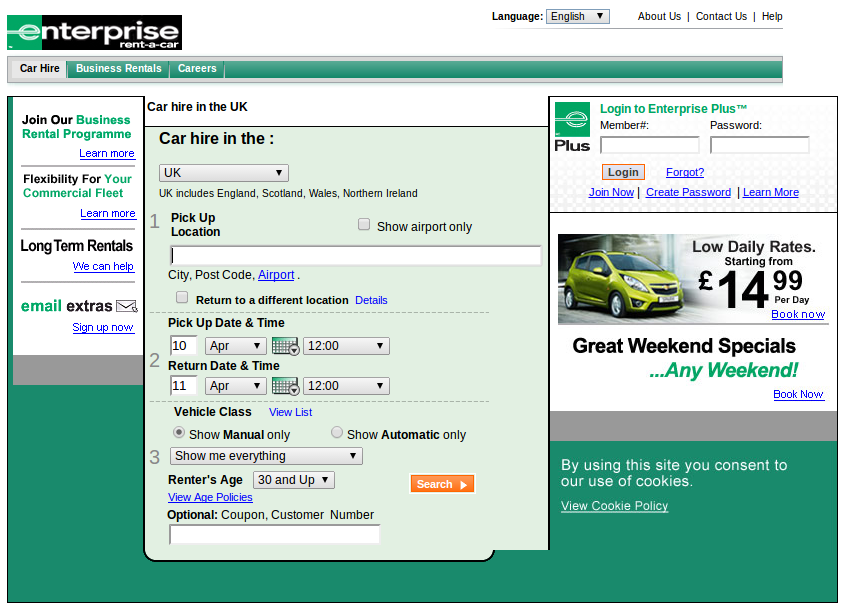Open Renter's Age dropdown
This screenshot has height=608, width=846.
[294, 480]
